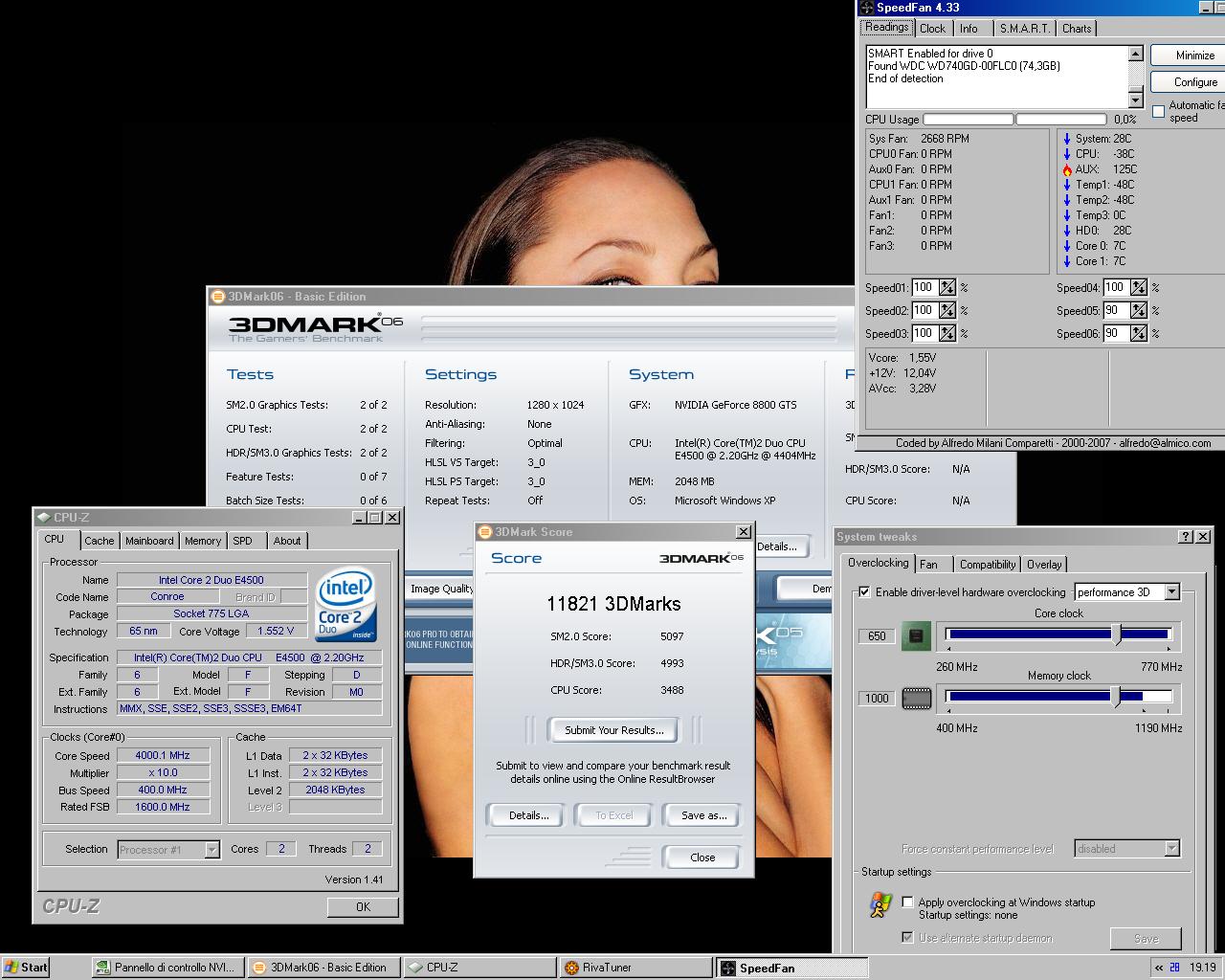Click the Windows flag startup settings icon

(x=880, y=905)
